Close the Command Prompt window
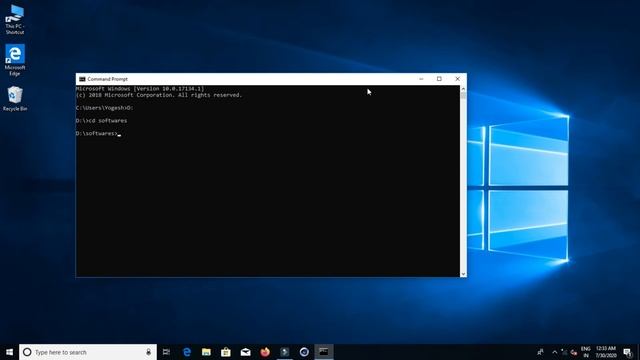The width and height of the screenshot is (640, 360). 458,79
